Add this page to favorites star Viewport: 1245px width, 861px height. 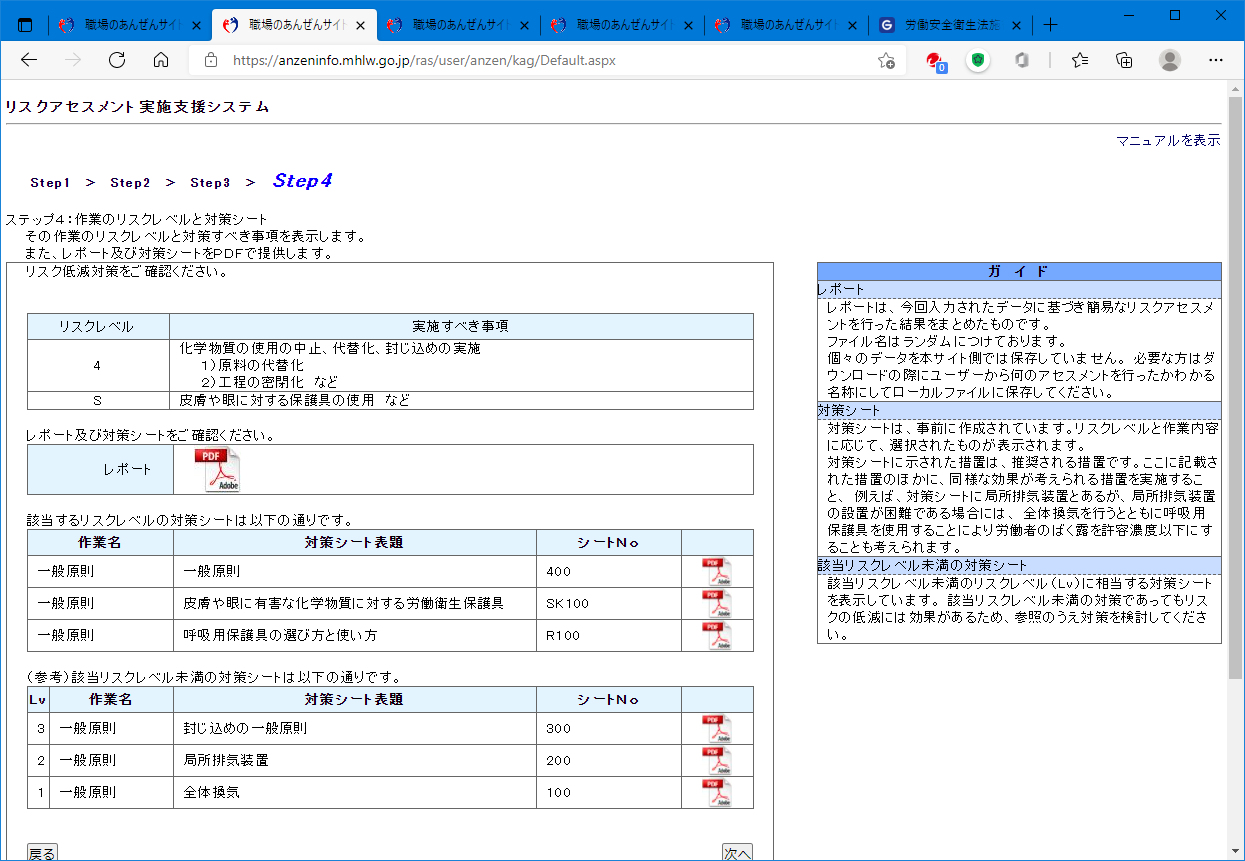886,60
